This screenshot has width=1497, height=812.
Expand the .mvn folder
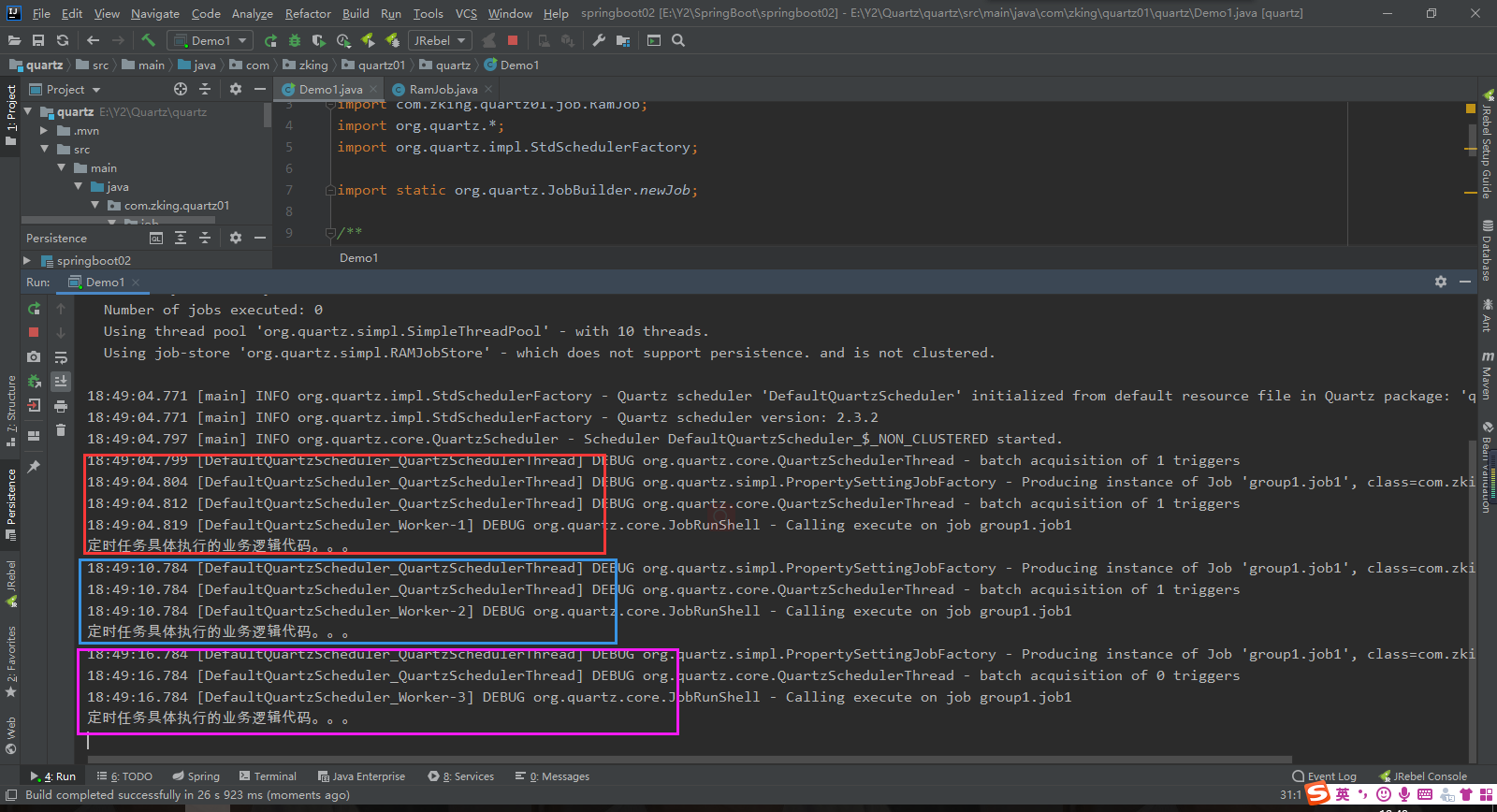(44, 130)
